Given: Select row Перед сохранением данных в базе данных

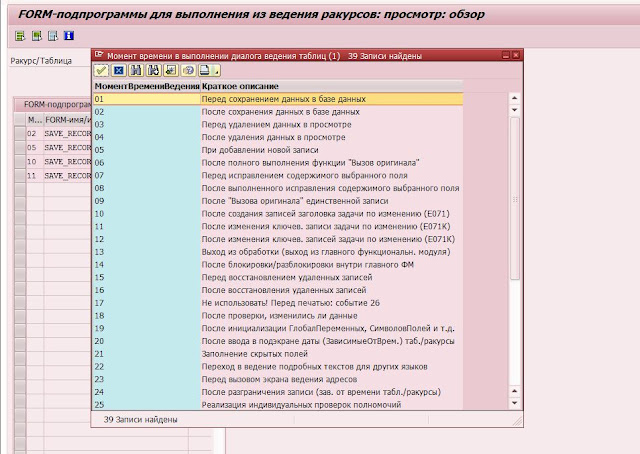Looking at the screenshot, I should tap(278, 99).
